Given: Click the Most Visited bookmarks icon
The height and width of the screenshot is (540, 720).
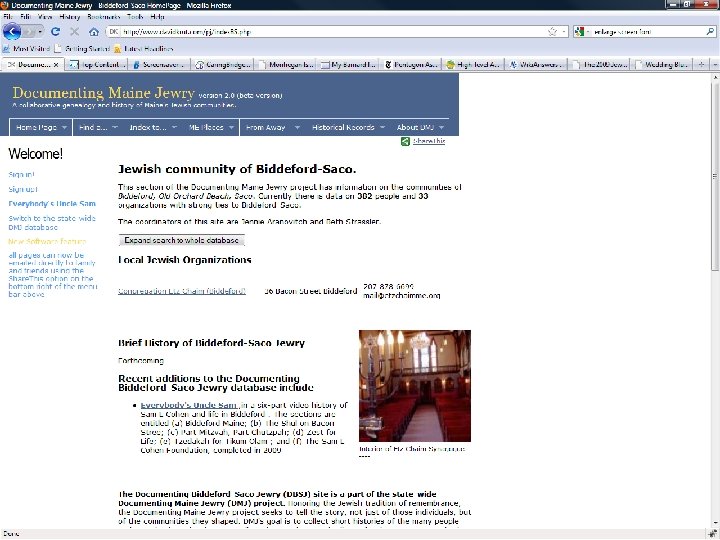Looking at the screenshot, I should pos(6,48).
